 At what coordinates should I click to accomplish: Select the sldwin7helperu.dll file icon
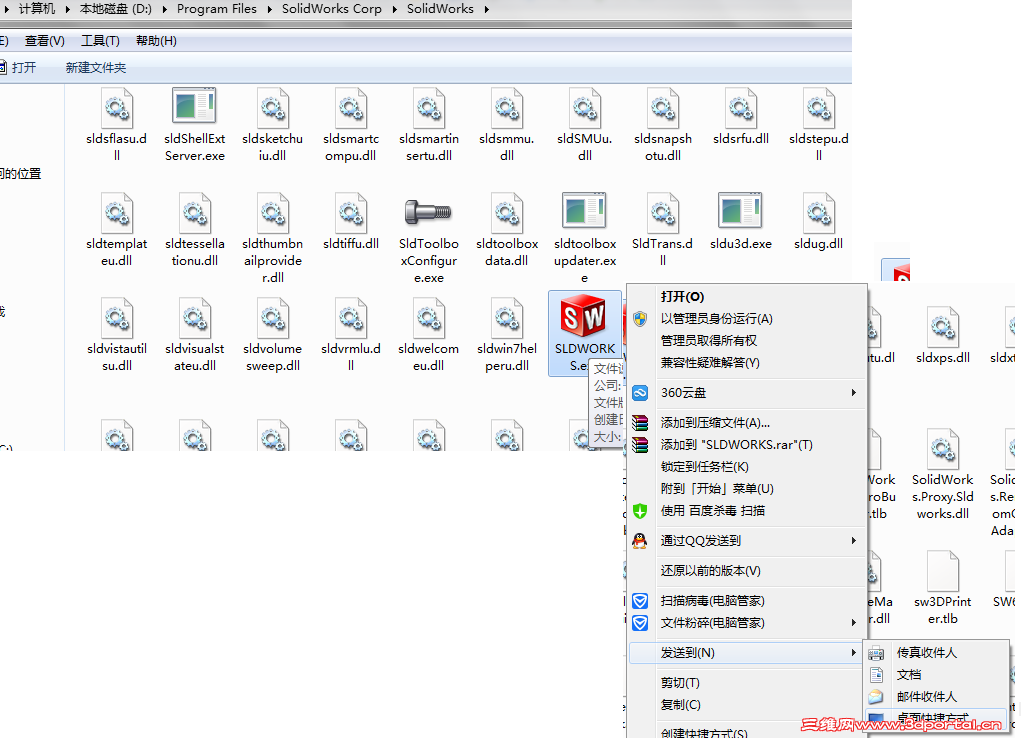[x=507, y=318]
